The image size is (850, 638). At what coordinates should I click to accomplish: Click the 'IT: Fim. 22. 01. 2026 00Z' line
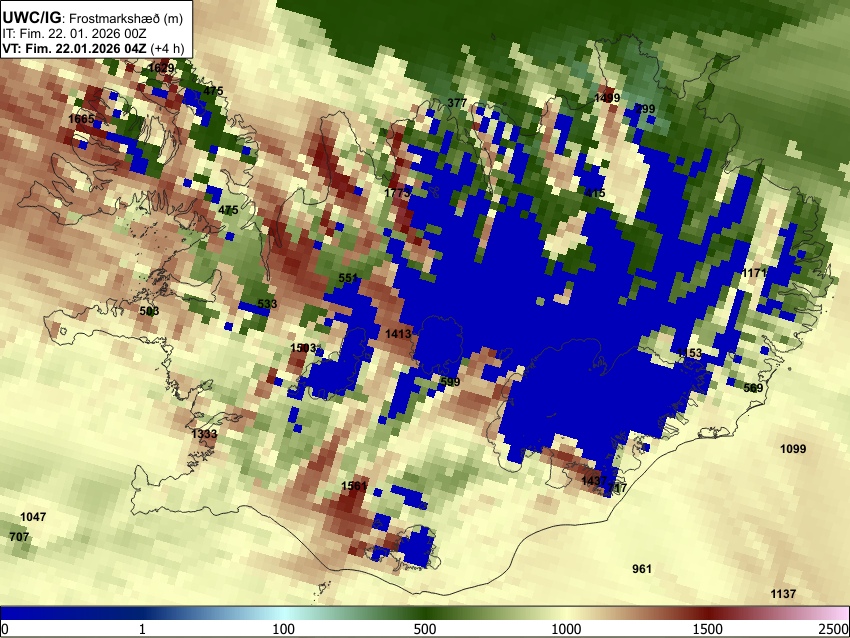pyautogui.click(x=74, y=34)
